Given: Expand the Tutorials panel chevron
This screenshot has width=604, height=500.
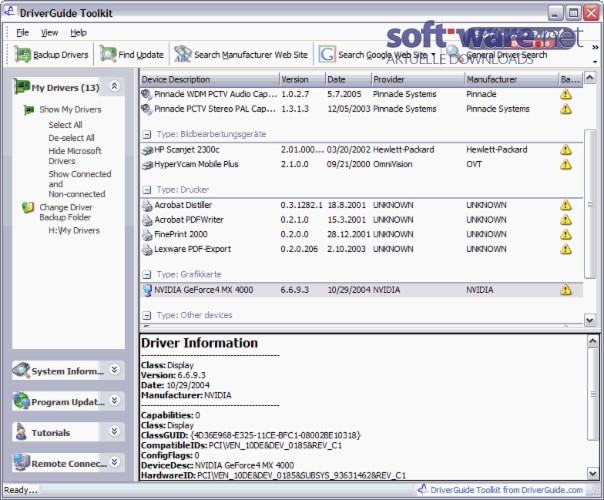Looking at the screenshot, I should (x=114, y=431).
